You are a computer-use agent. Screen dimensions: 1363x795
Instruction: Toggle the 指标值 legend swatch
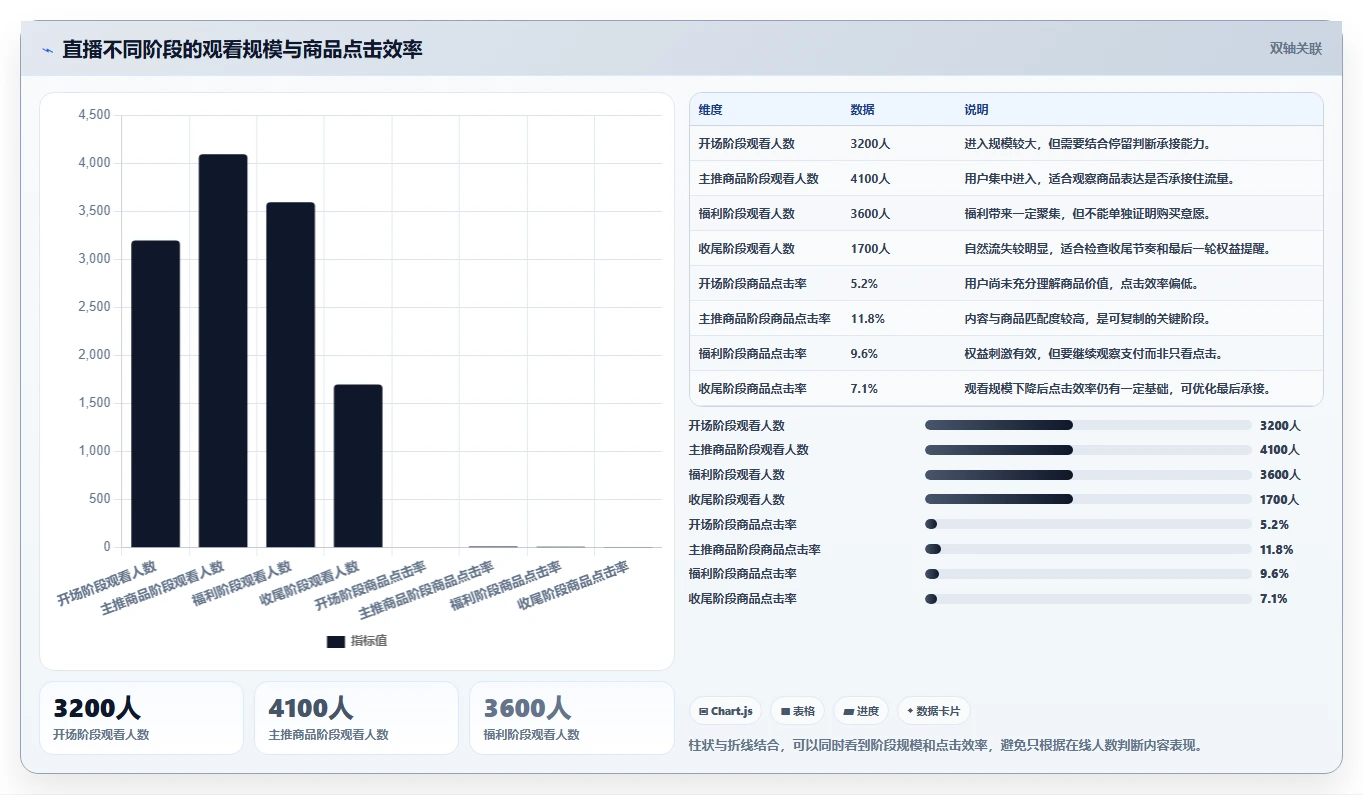pyautogui.click(x=336, y=641)
